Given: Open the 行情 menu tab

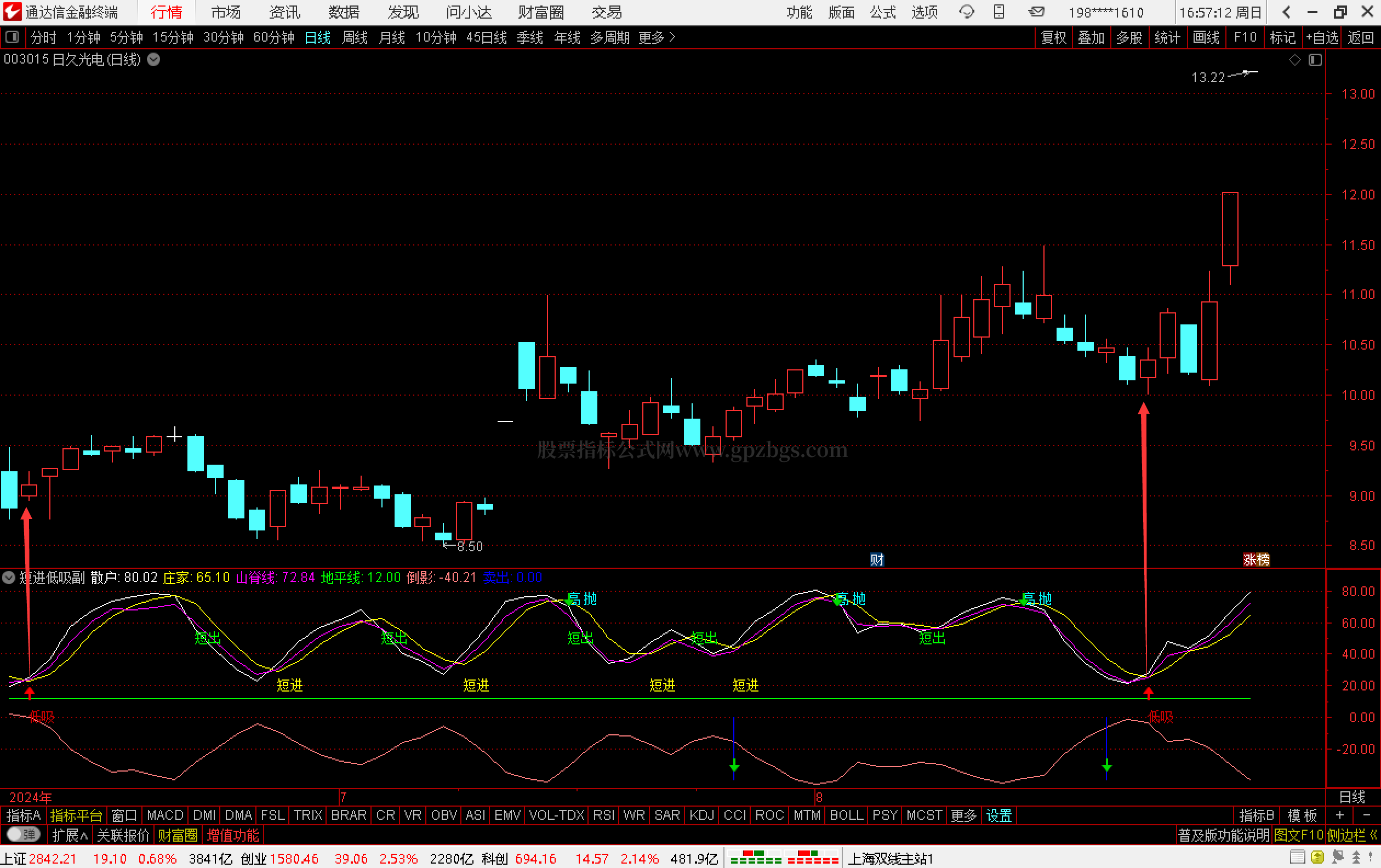Looking at the screenshot, I should (166, 12).
